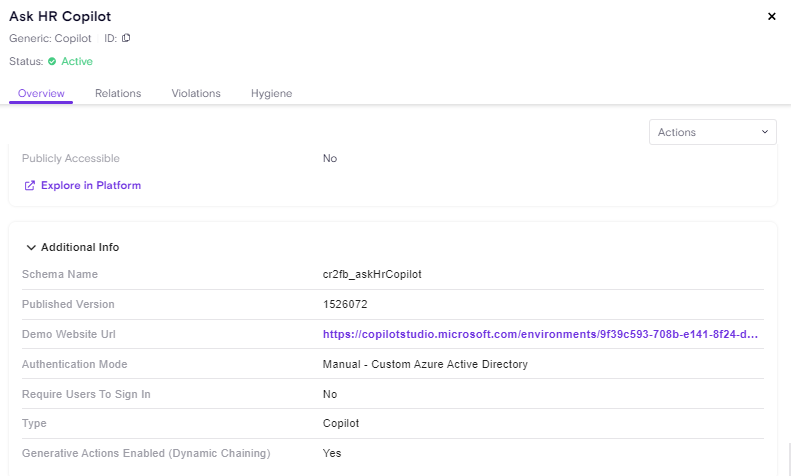Viewport: 791px width, 476px height.
Task: Click the published version number 1526072
Action: 345,304
